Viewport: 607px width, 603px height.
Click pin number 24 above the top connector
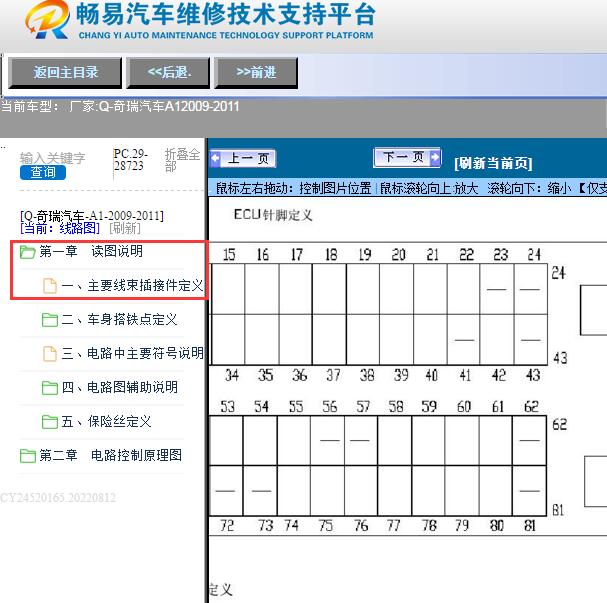point(534,254)
